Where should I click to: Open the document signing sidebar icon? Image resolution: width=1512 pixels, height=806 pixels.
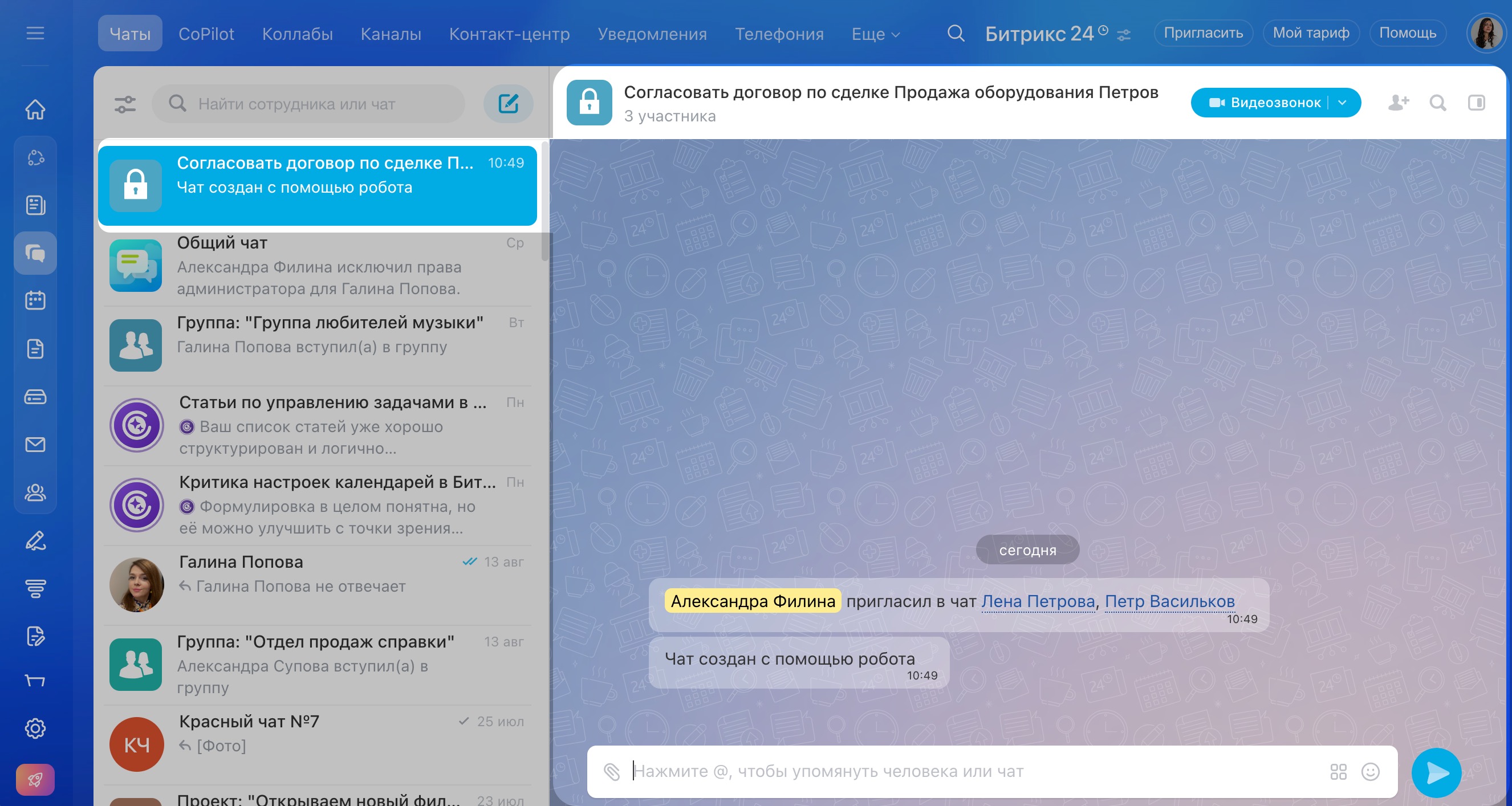[35, 636]
